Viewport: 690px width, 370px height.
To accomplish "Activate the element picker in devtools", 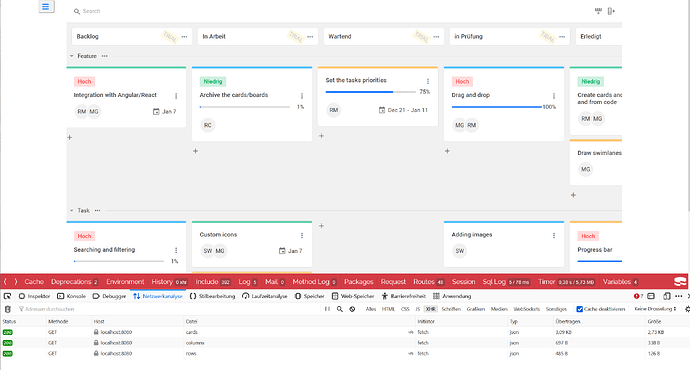I will 7,296.
